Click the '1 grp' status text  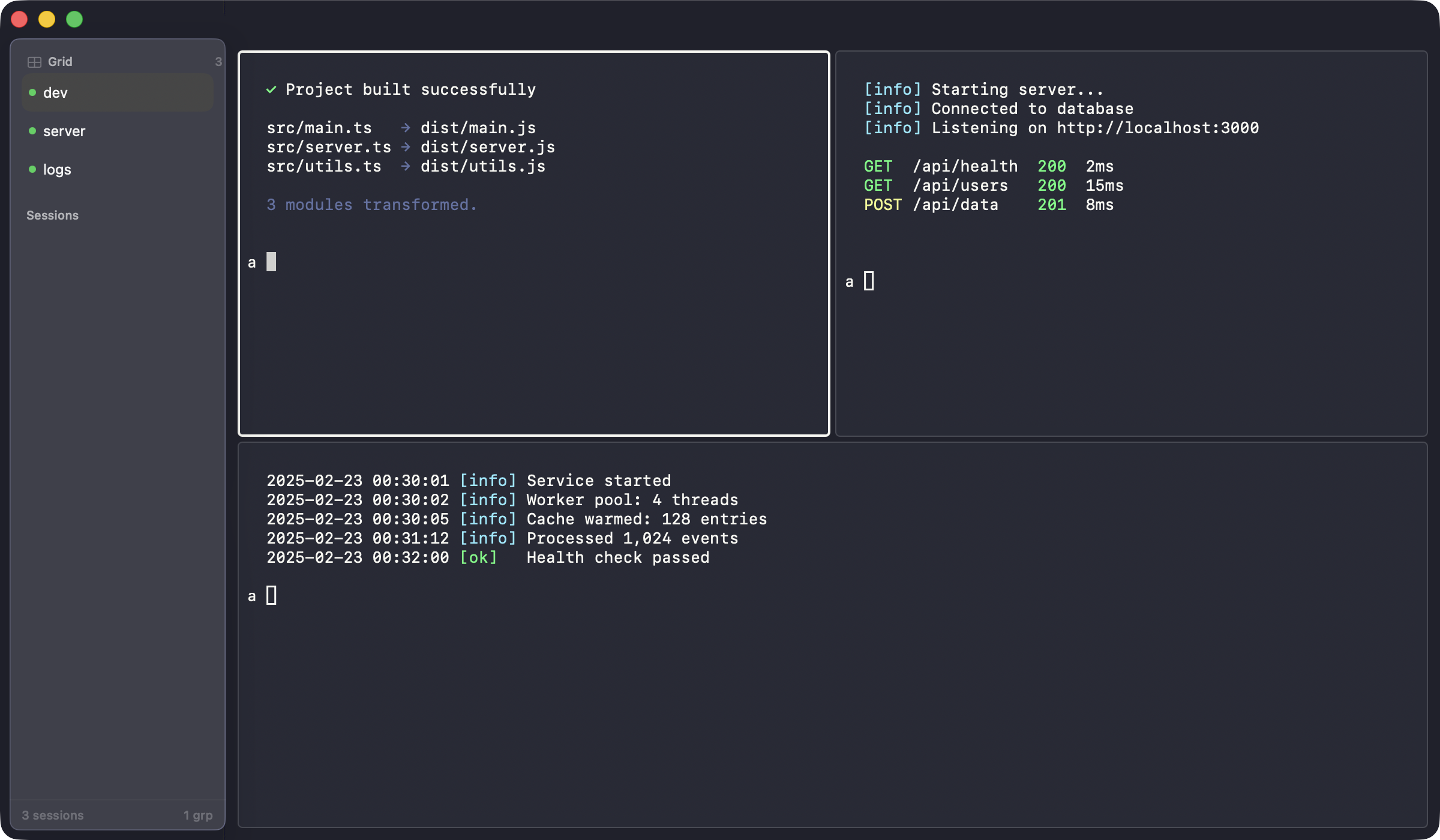point(198,815)
